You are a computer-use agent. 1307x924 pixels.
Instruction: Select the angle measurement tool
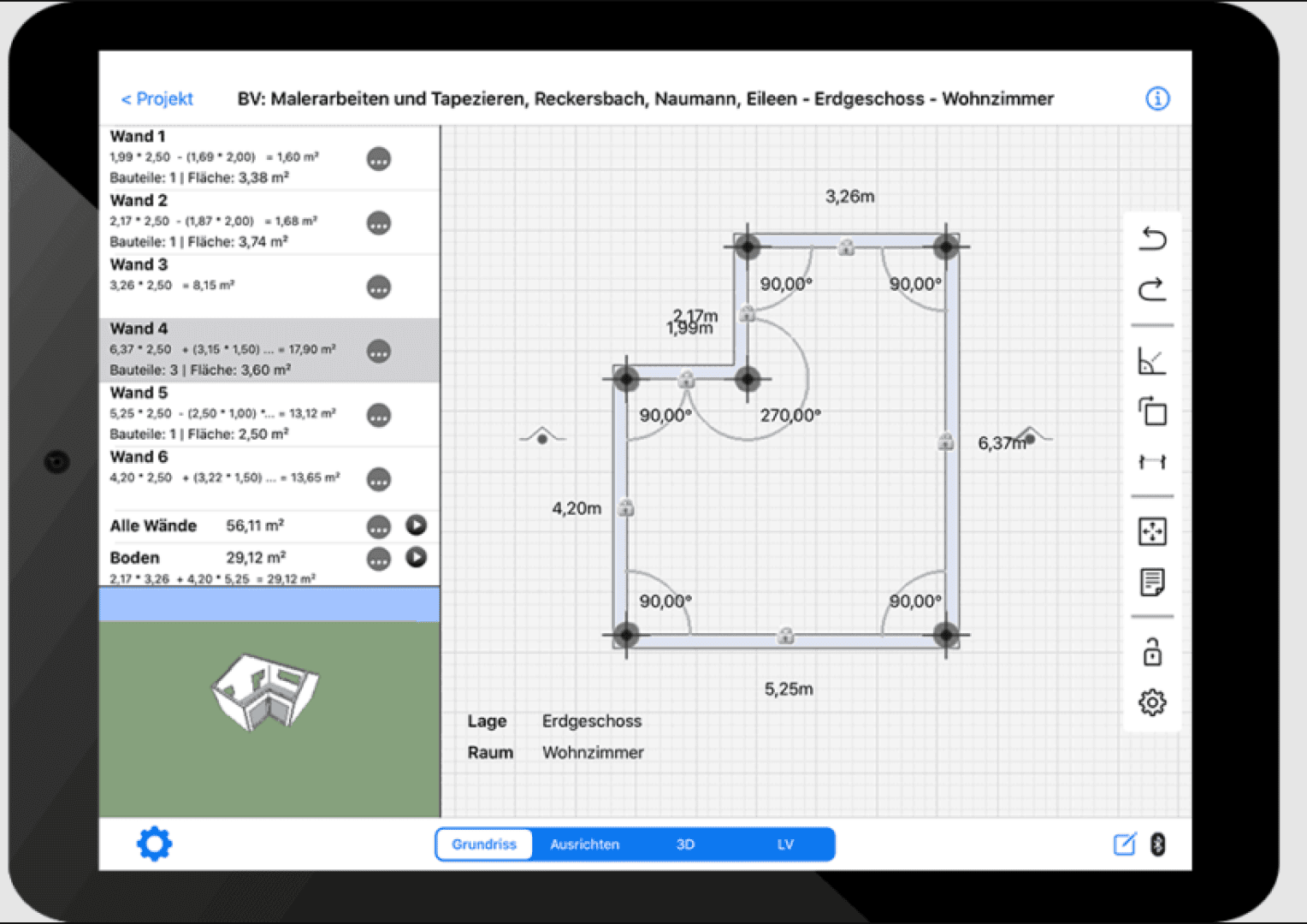(1152, 361)
